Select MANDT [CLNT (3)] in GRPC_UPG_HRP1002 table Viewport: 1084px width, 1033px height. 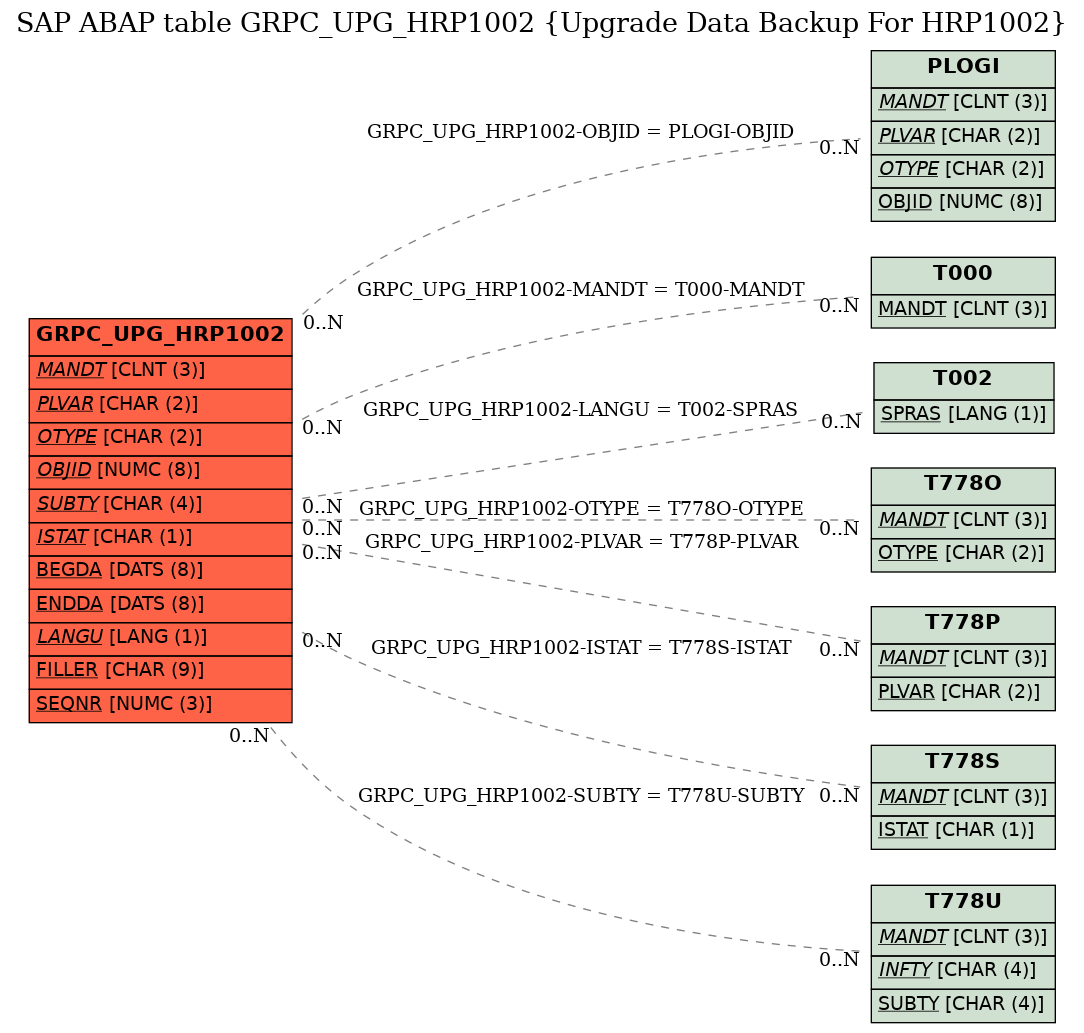160,372
